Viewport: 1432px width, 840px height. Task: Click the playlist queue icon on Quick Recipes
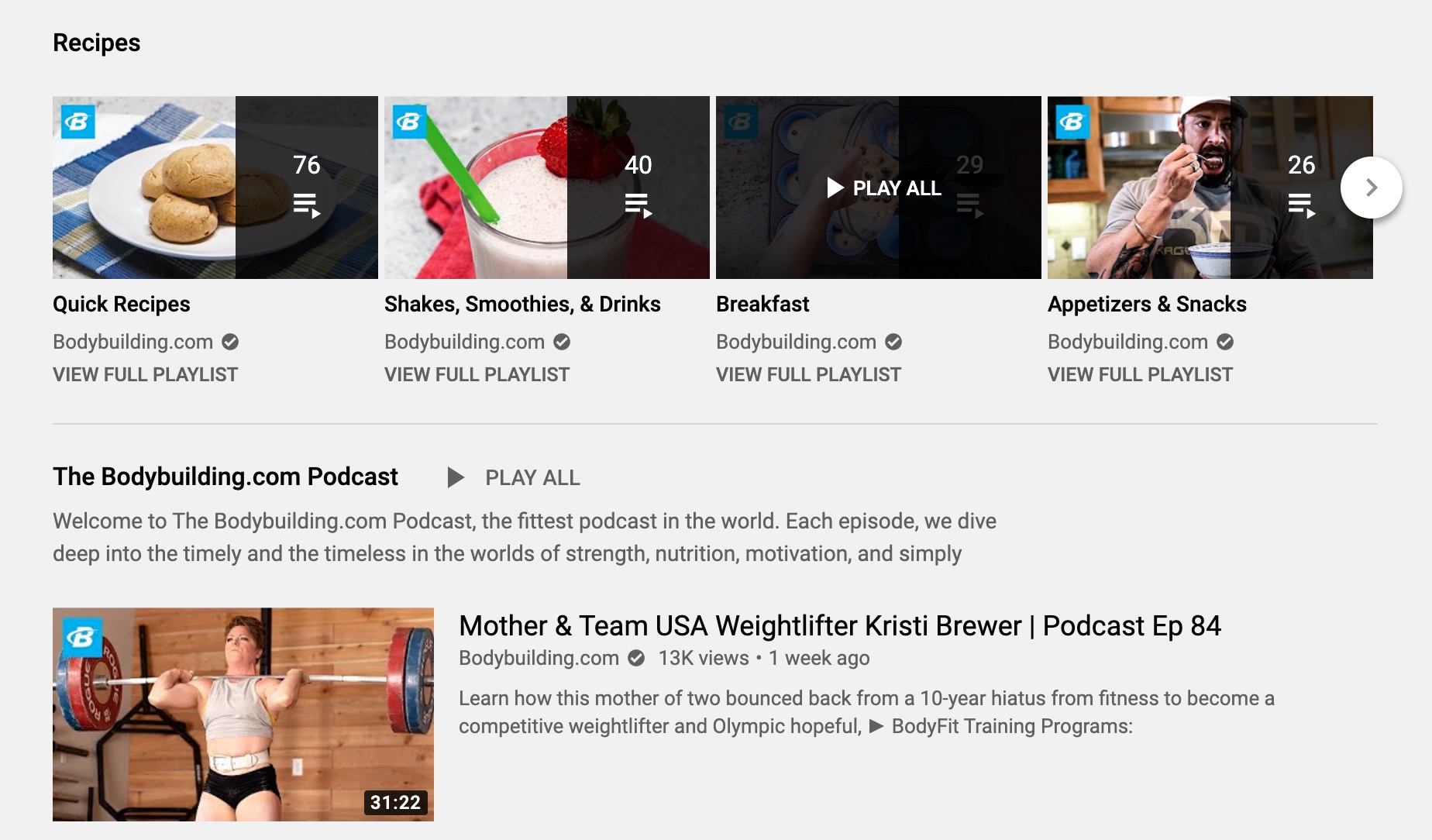307,205
